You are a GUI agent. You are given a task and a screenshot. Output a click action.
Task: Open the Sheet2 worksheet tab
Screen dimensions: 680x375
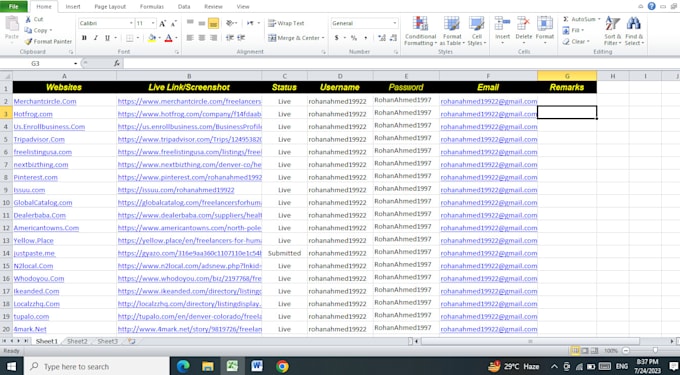click(77, 341)
